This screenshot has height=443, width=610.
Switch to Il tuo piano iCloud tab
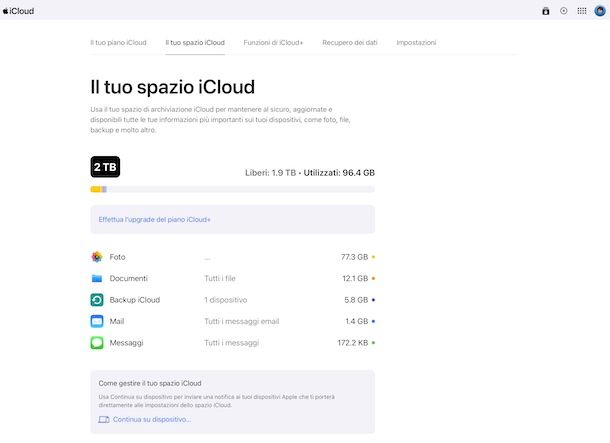[118, 43]
